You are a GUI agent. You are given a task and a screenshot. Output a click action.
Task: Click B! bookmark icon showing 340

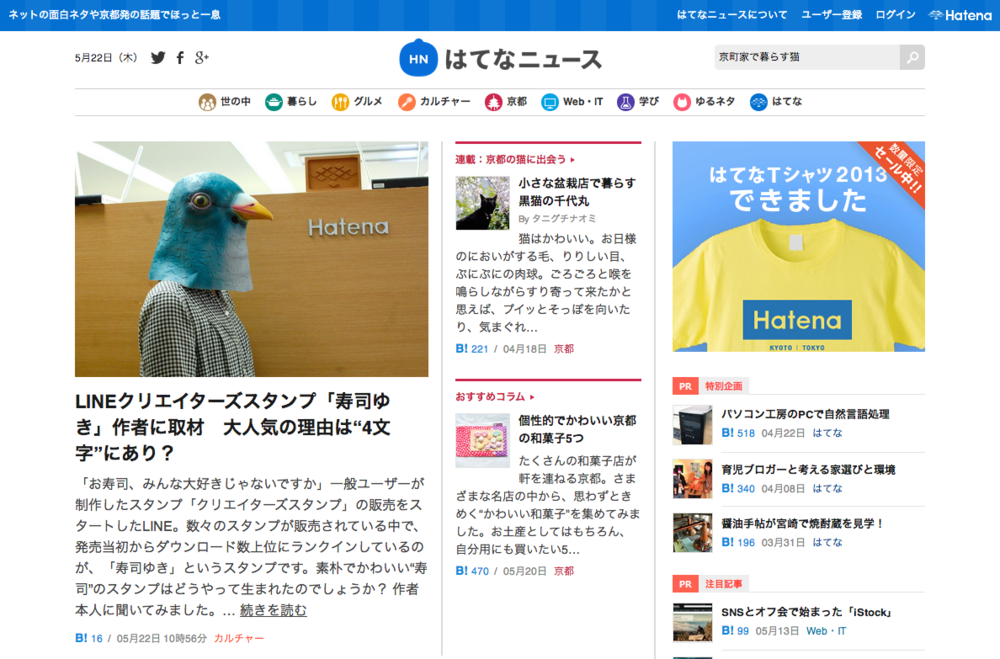tap(727, 488)
